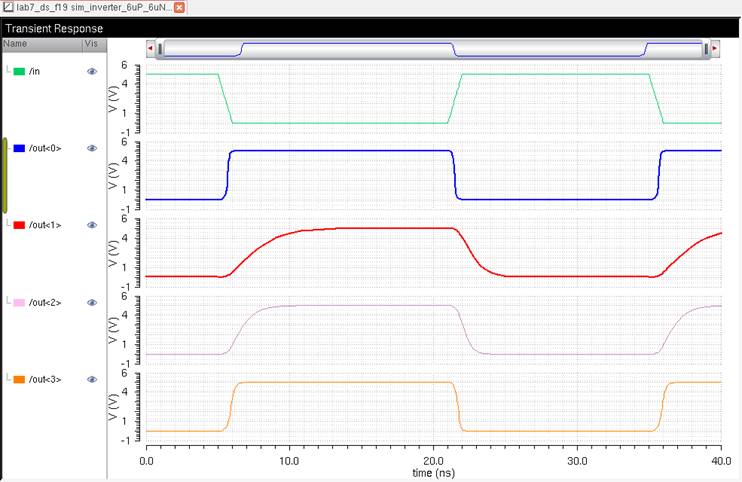Select the /out<2> signal name

[x=45, y=302]
